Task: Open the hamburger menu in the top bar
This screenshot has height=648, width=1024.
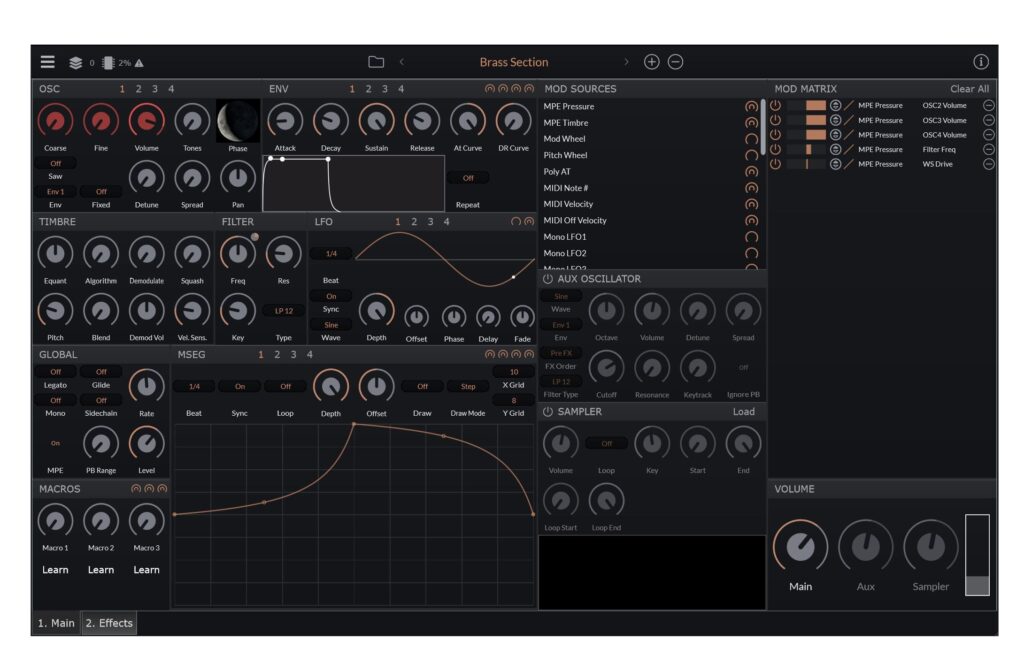Action: tap(46, 61)
